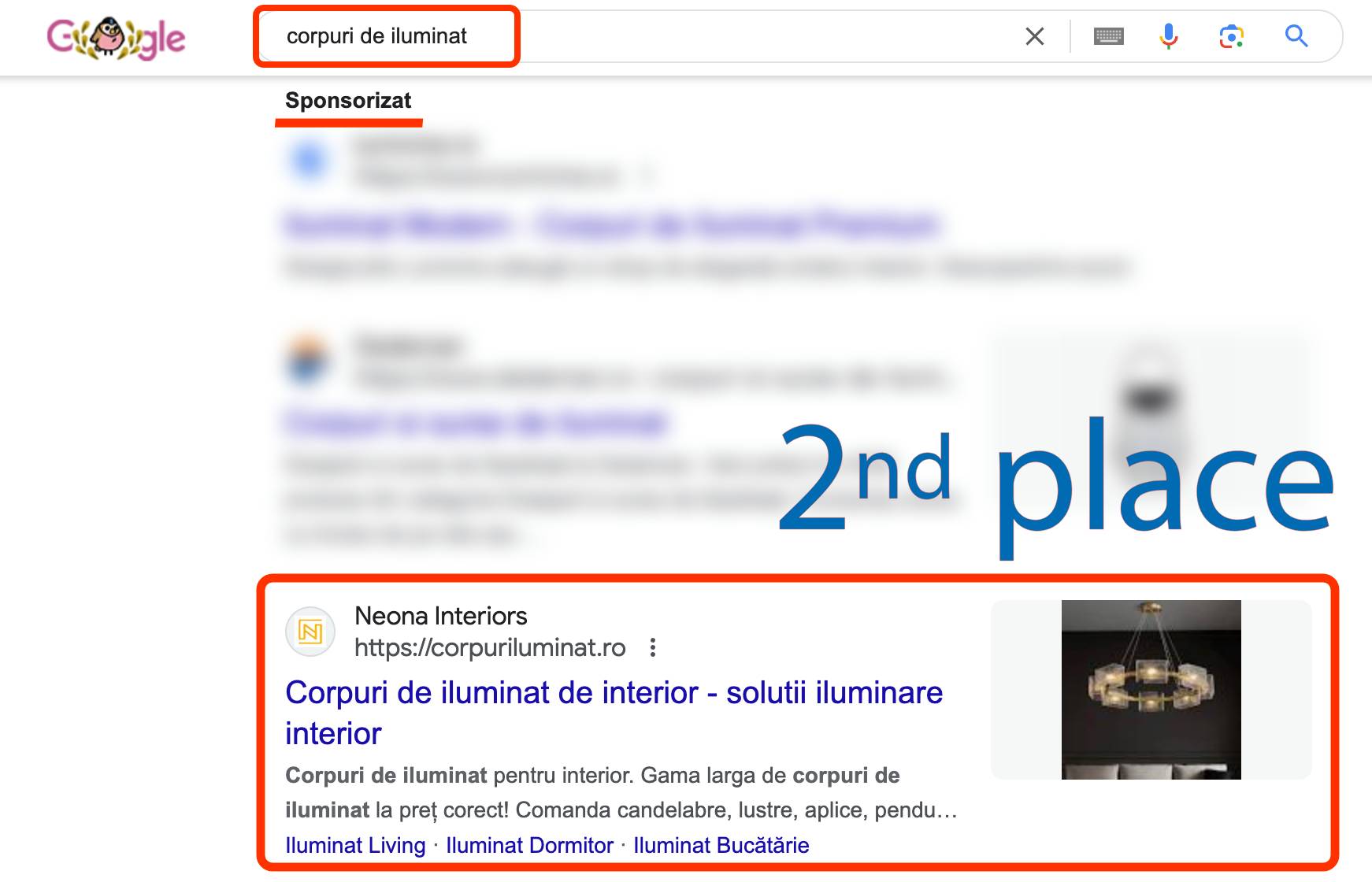
Task: Open the on-screen keyboard icon
Action: pos(1108,36)
